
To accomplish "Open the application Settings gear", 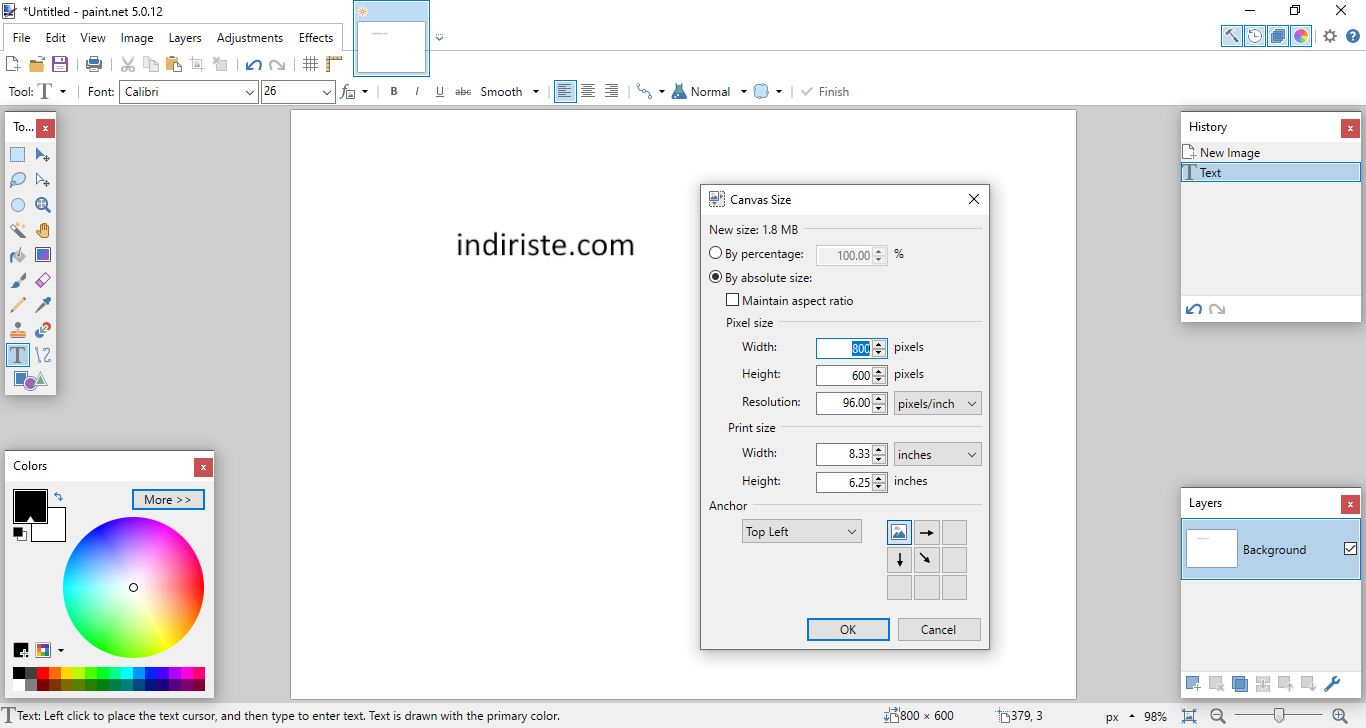I will coord(1330,36).
